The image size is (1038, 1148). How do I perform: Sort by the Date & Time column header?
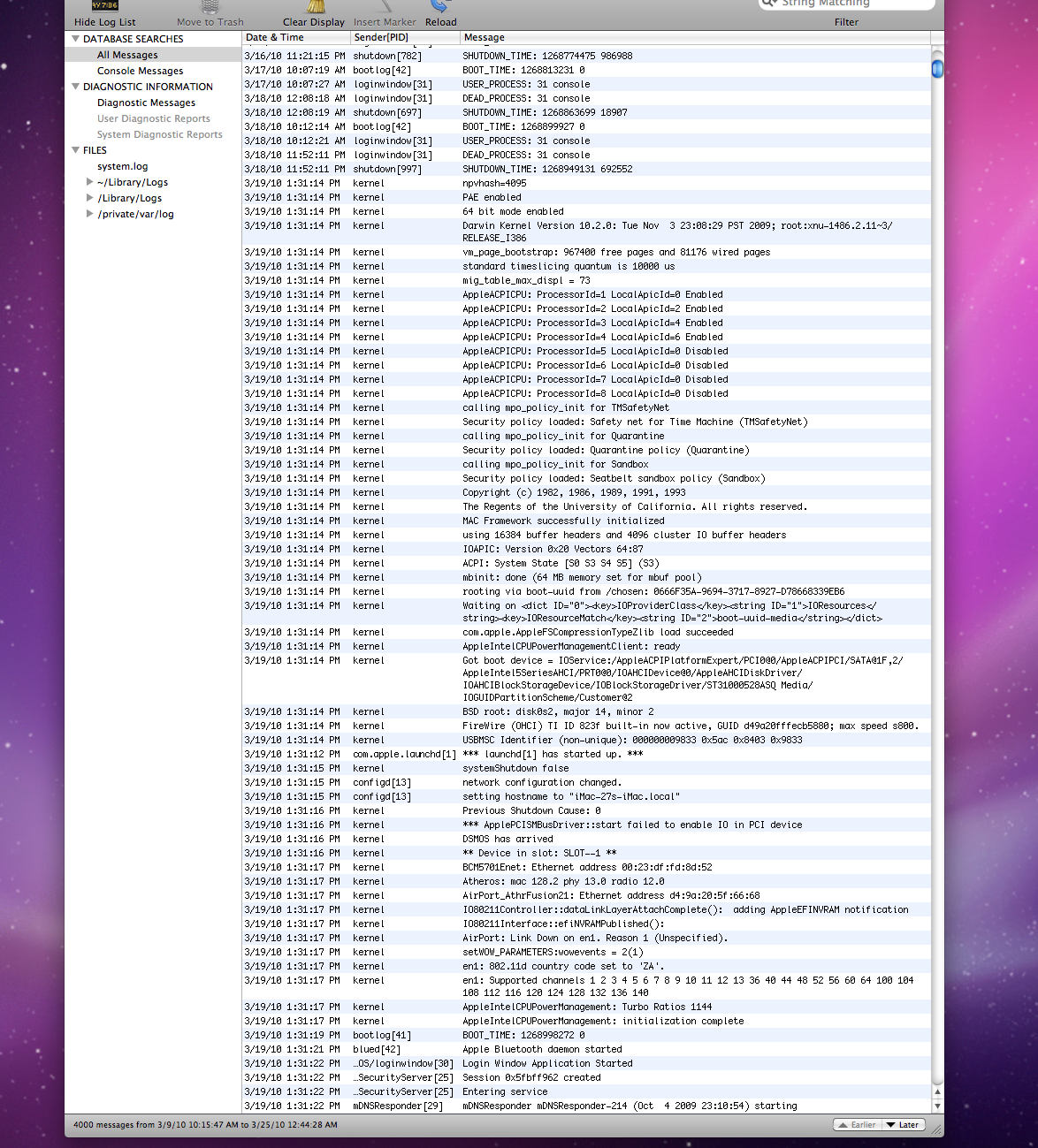pos(295,37)
